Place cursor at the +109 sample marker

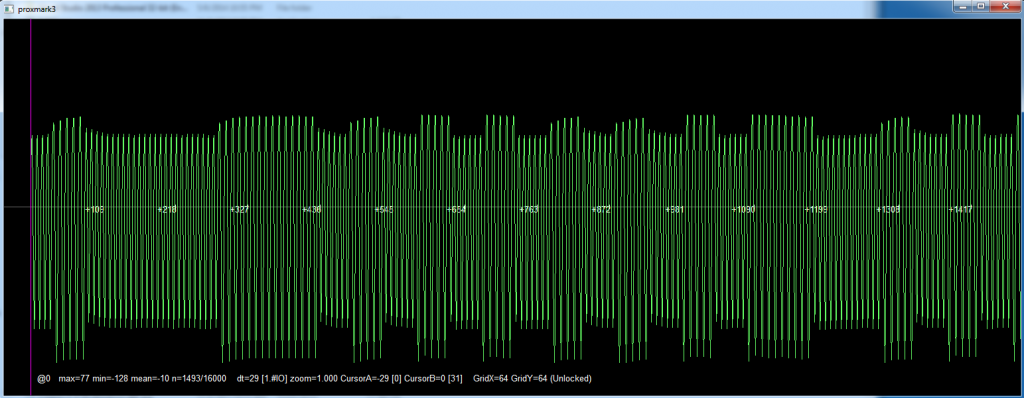(x=95, y=210)
